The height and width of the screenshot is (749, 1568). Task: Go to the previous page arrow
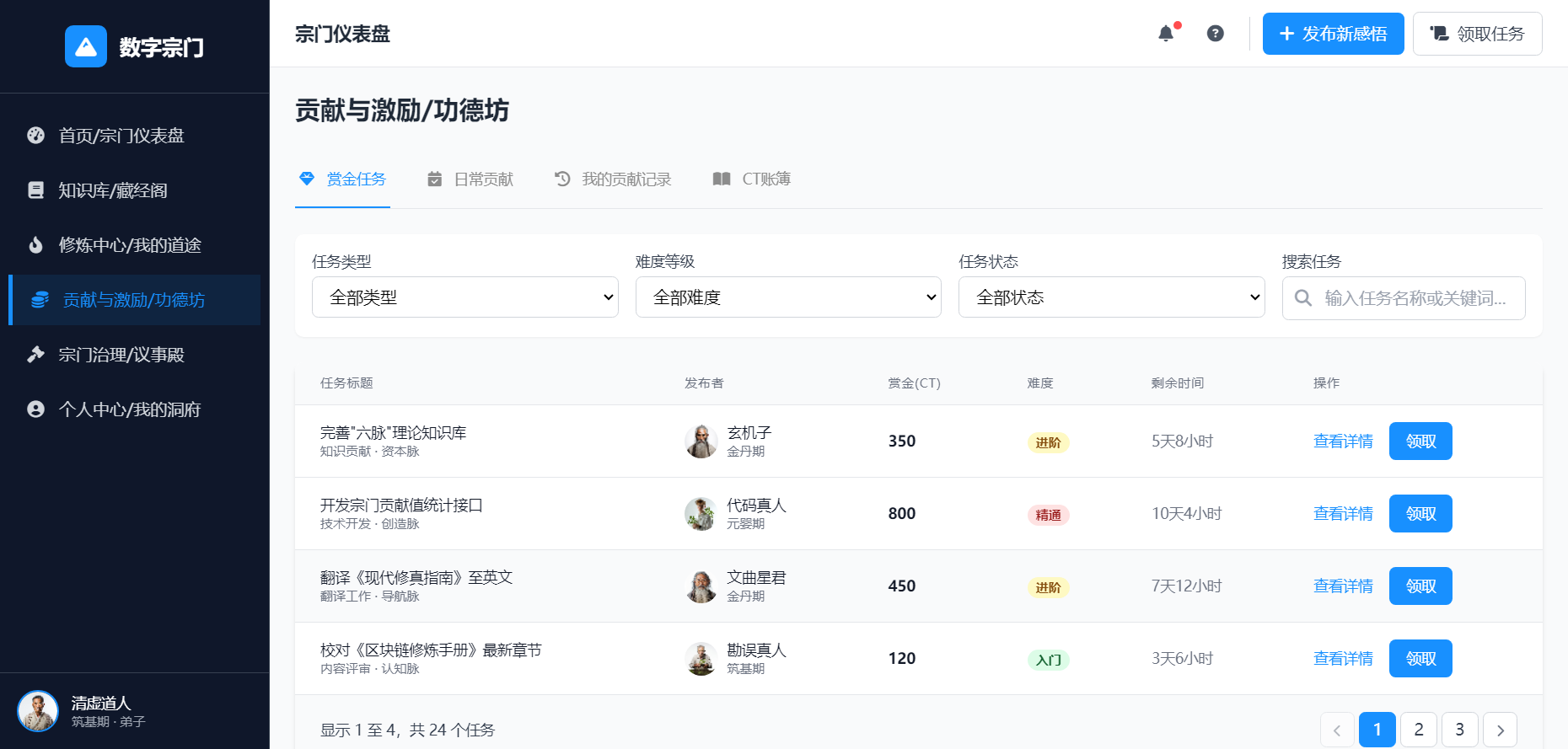coord(1337,730)
